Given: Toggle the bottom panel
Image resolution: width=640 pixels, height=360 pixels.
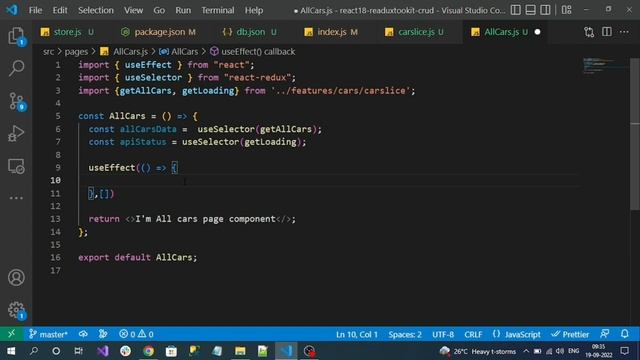Looking at the screenshot, I should (530, 10).
